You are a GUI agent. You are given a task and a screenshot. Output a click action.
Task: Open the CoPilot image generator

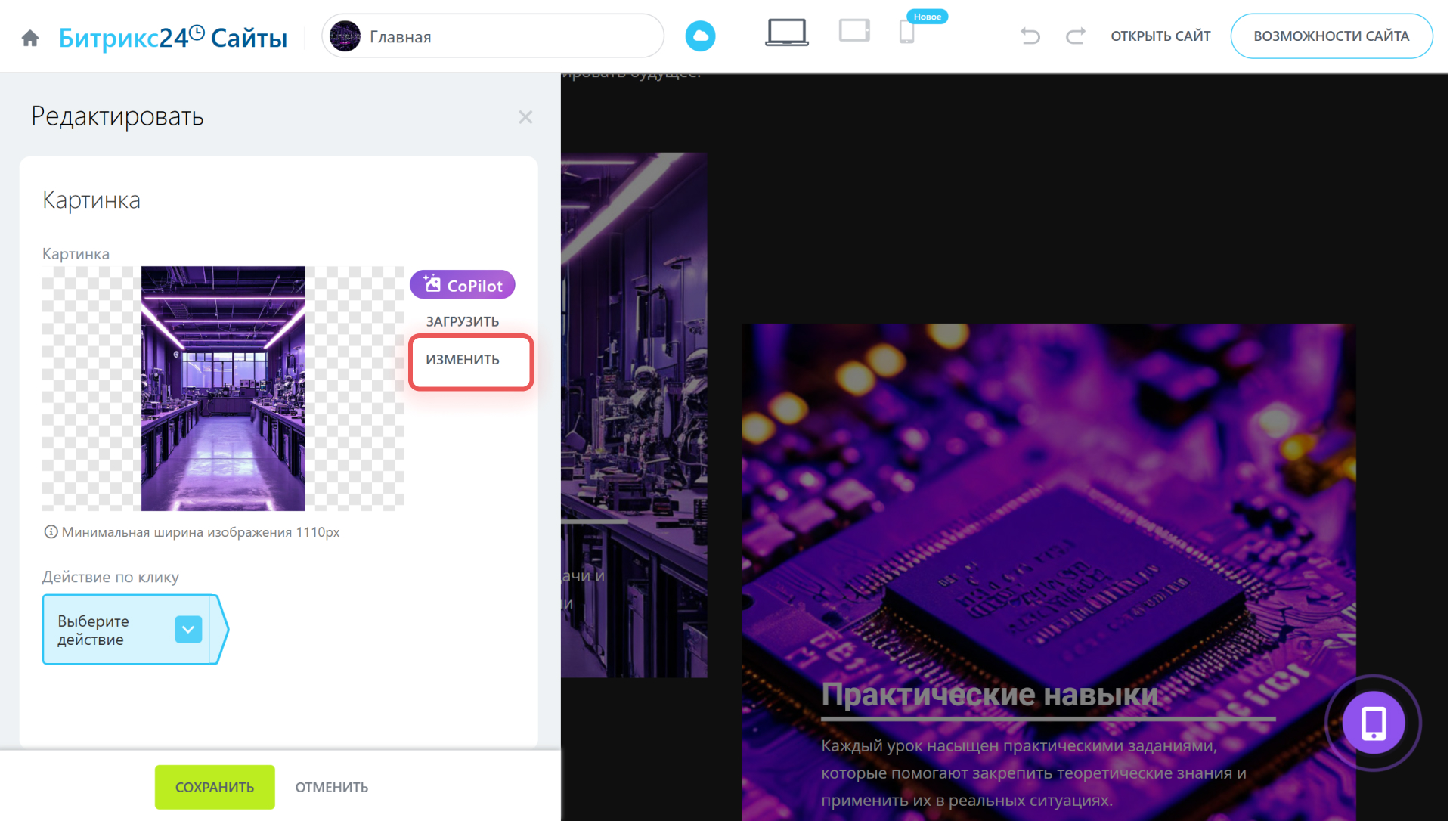click(x=463, y=285)
